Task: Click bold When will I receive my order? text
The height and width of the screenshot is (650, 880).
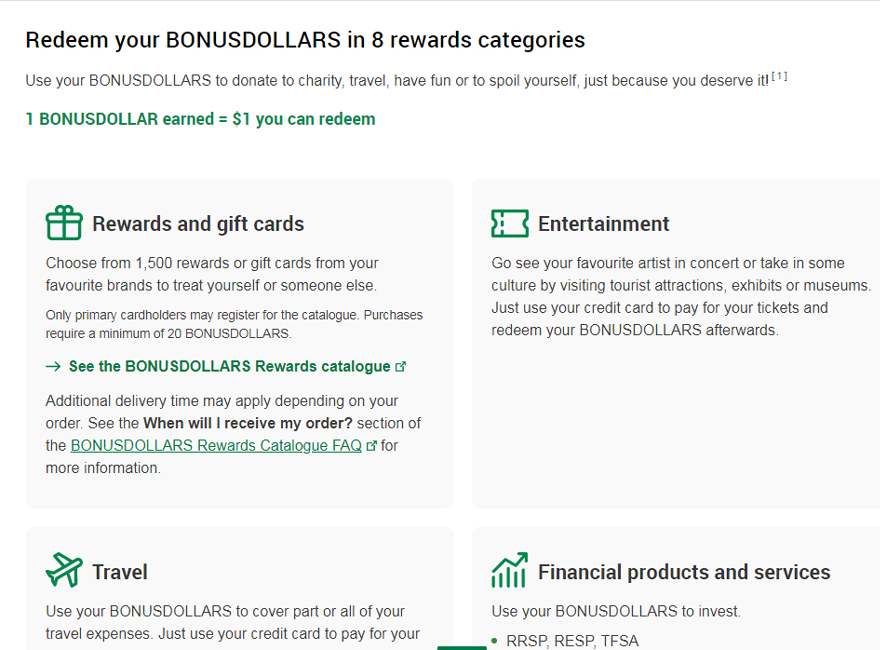Action: click(x=246, y=423)
